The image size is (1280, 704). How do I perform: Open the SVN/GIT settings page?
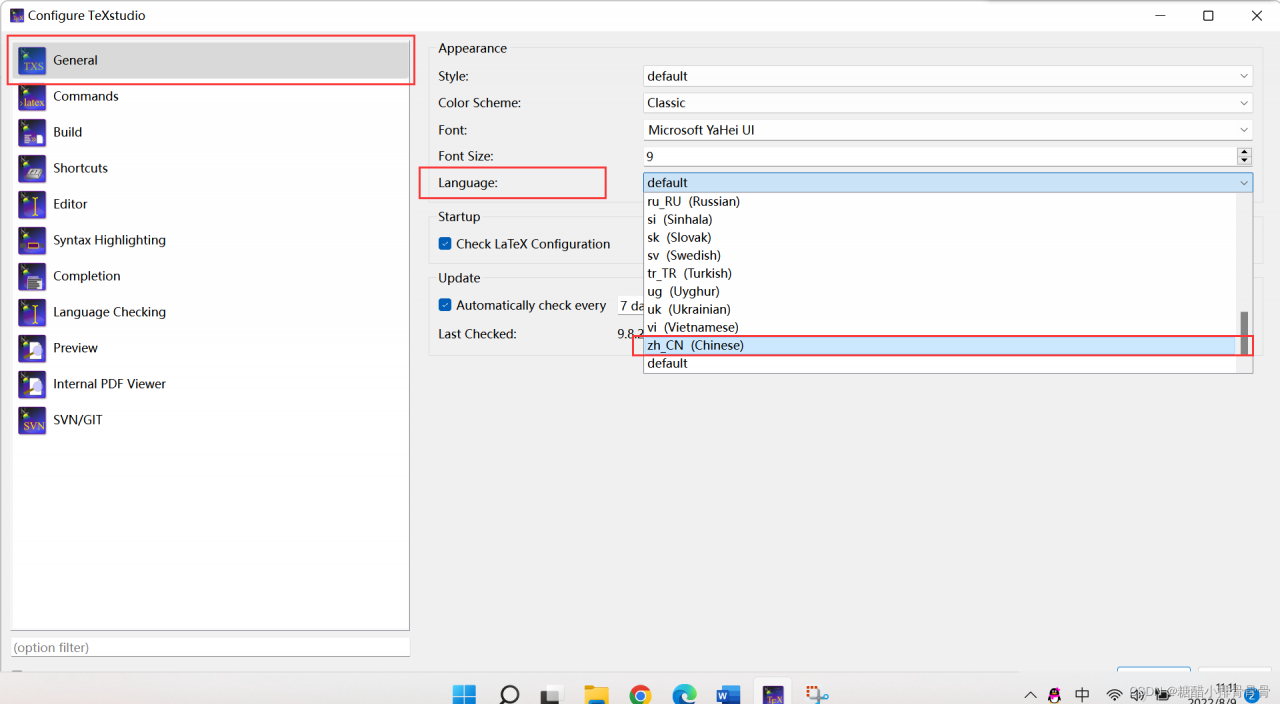point(210,420)
